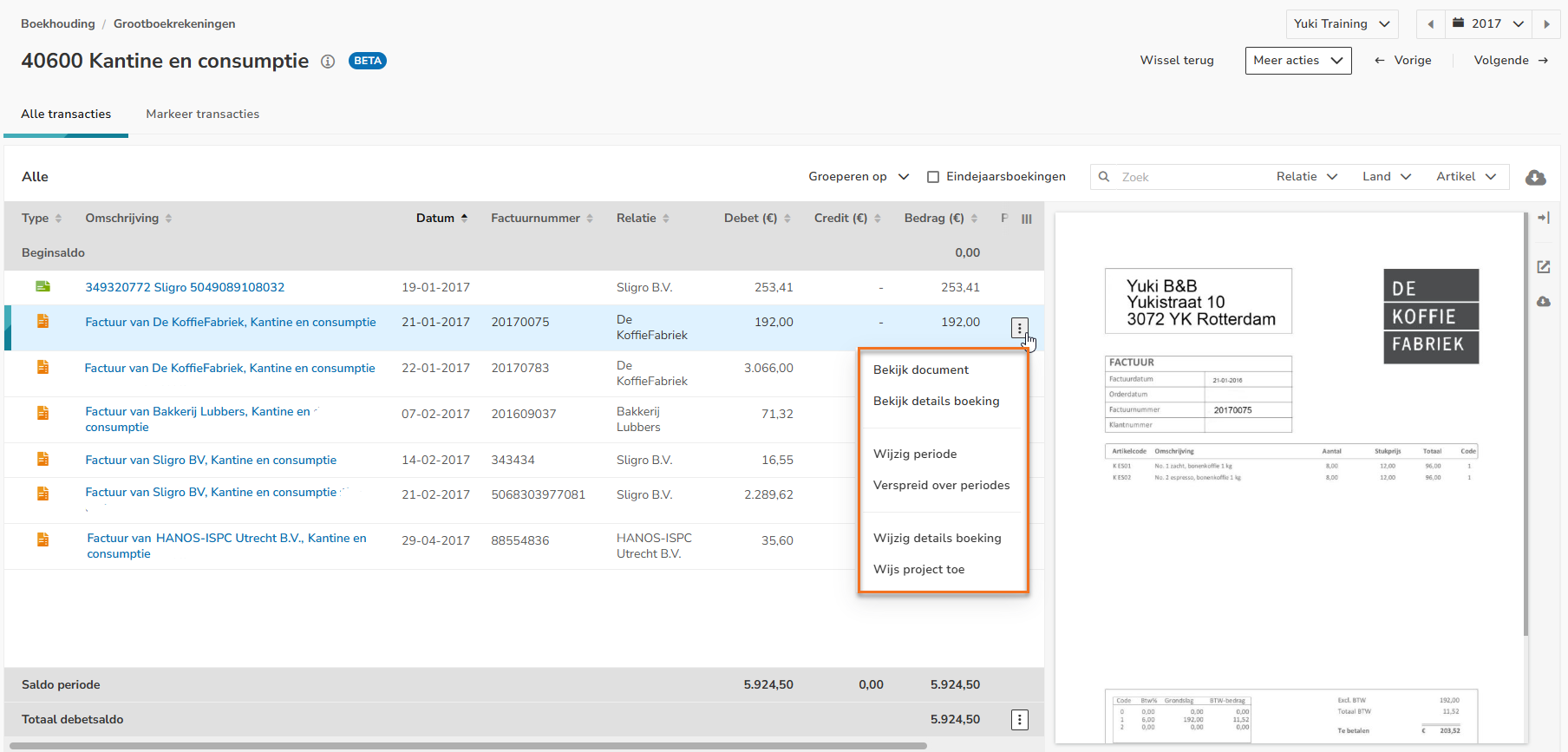Click the info icon beside Kantine en consumptie
The image size is (1568, 752).
(x=328, y=62)
